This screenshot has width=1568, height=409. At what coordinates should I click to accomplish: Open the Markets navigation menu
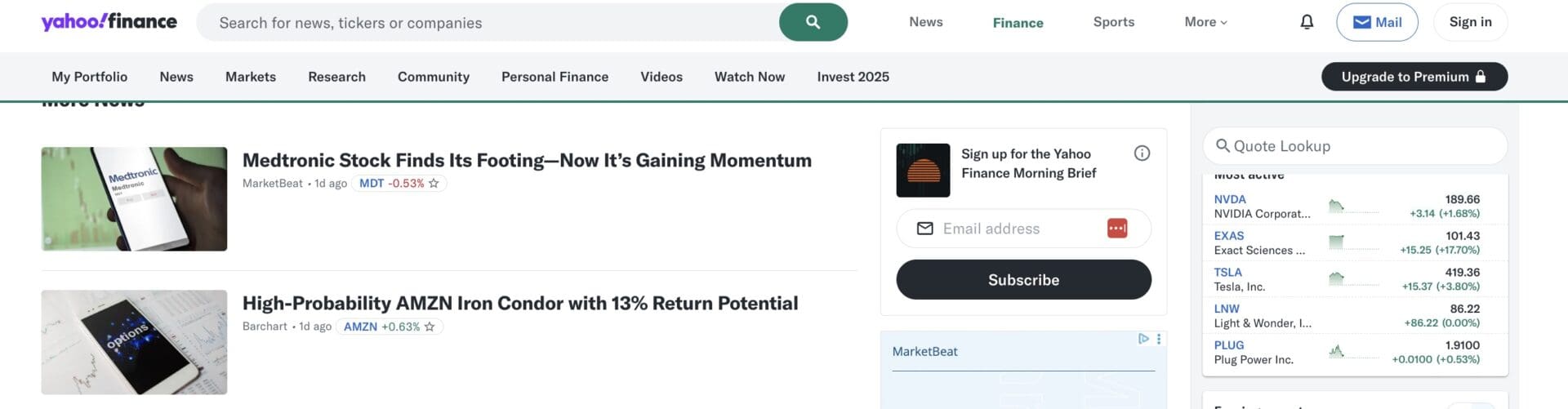click(x=251, y=77)
